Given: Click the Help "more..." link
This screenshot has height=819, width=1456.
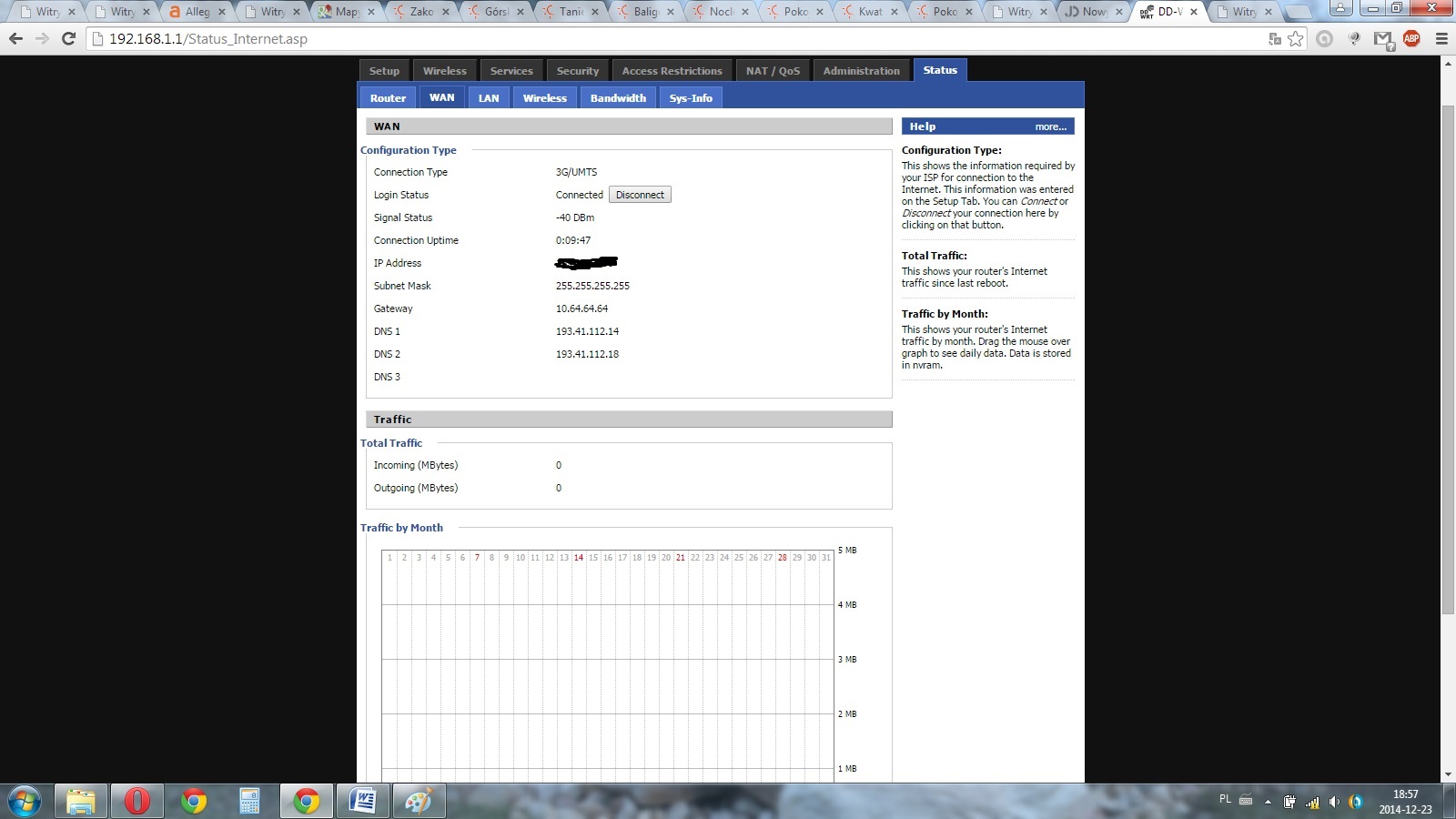Looking at the screenshot, I should (1050, 126).
